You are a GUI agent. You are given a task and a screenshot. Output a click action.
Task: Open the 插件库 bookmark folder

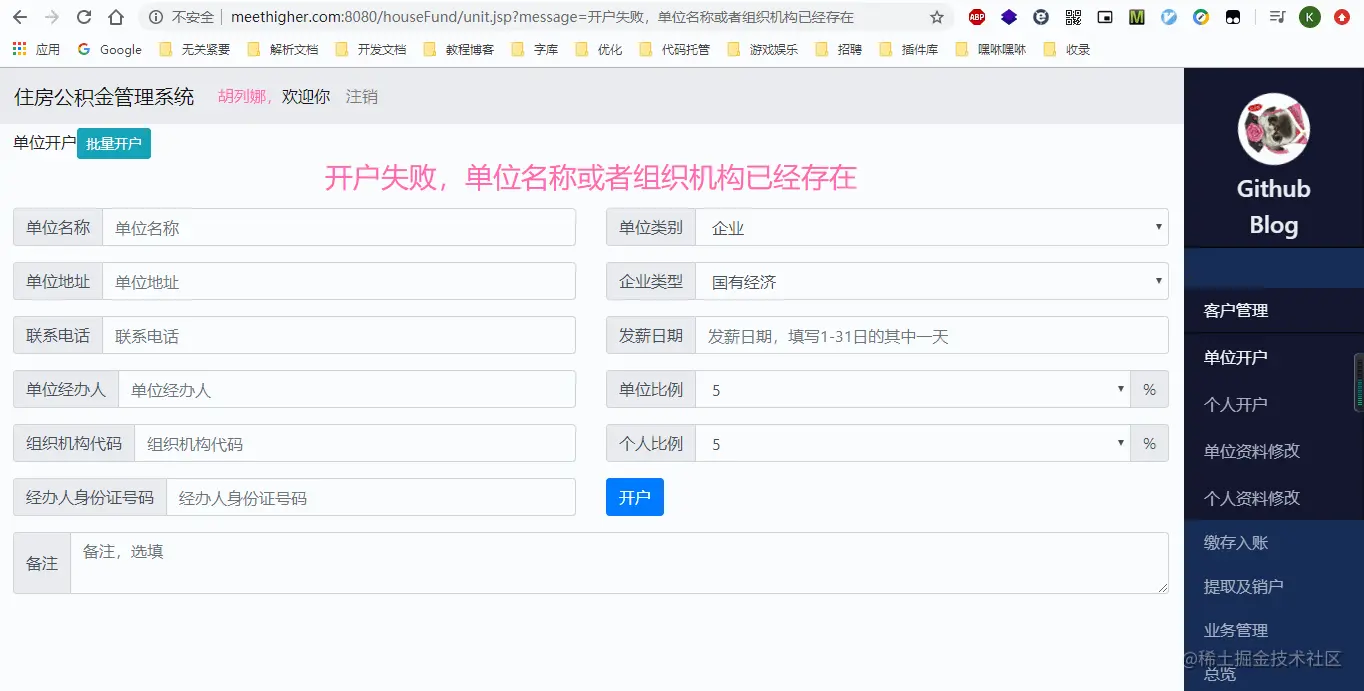[x=909, y=49]
